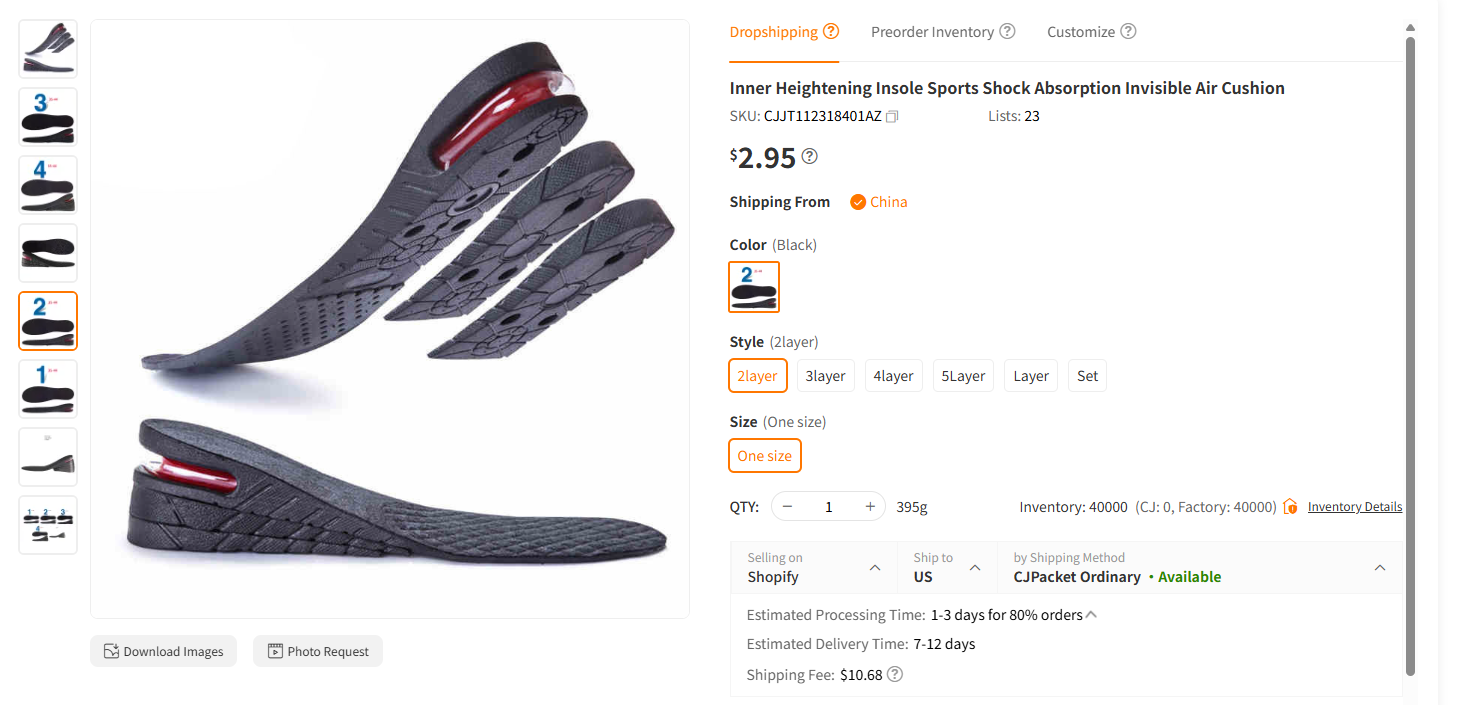Open the price explanation question mark icon
Image resolution: width=1459 pixels, height=705 pixels.
pyautogui.click(x=810, y=156)
